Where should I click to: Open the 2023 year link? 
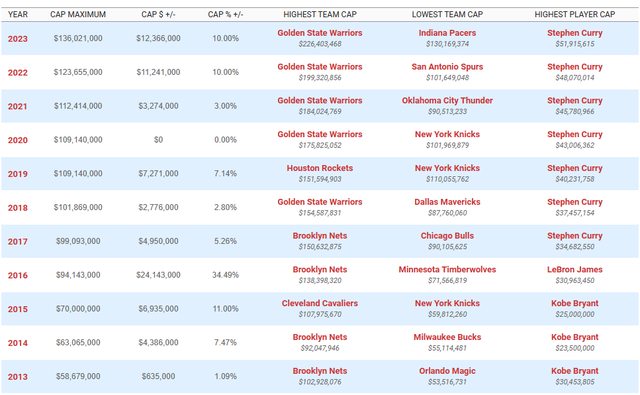(18, 39)
